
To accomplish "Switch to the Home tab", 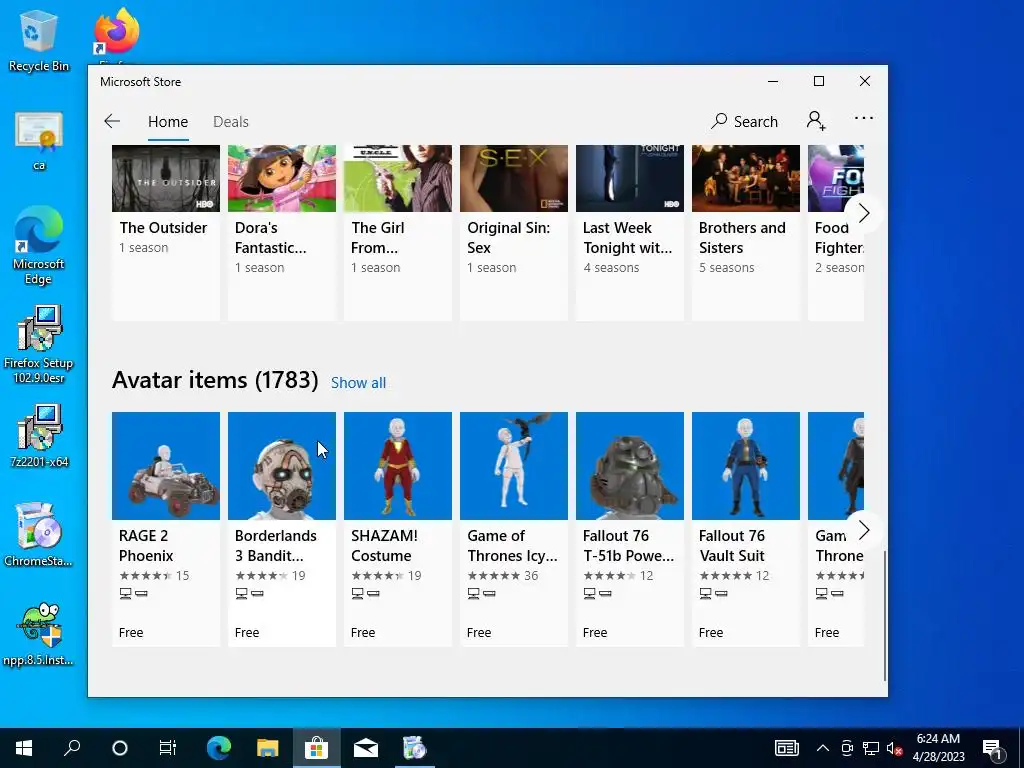I will [168, 121].
